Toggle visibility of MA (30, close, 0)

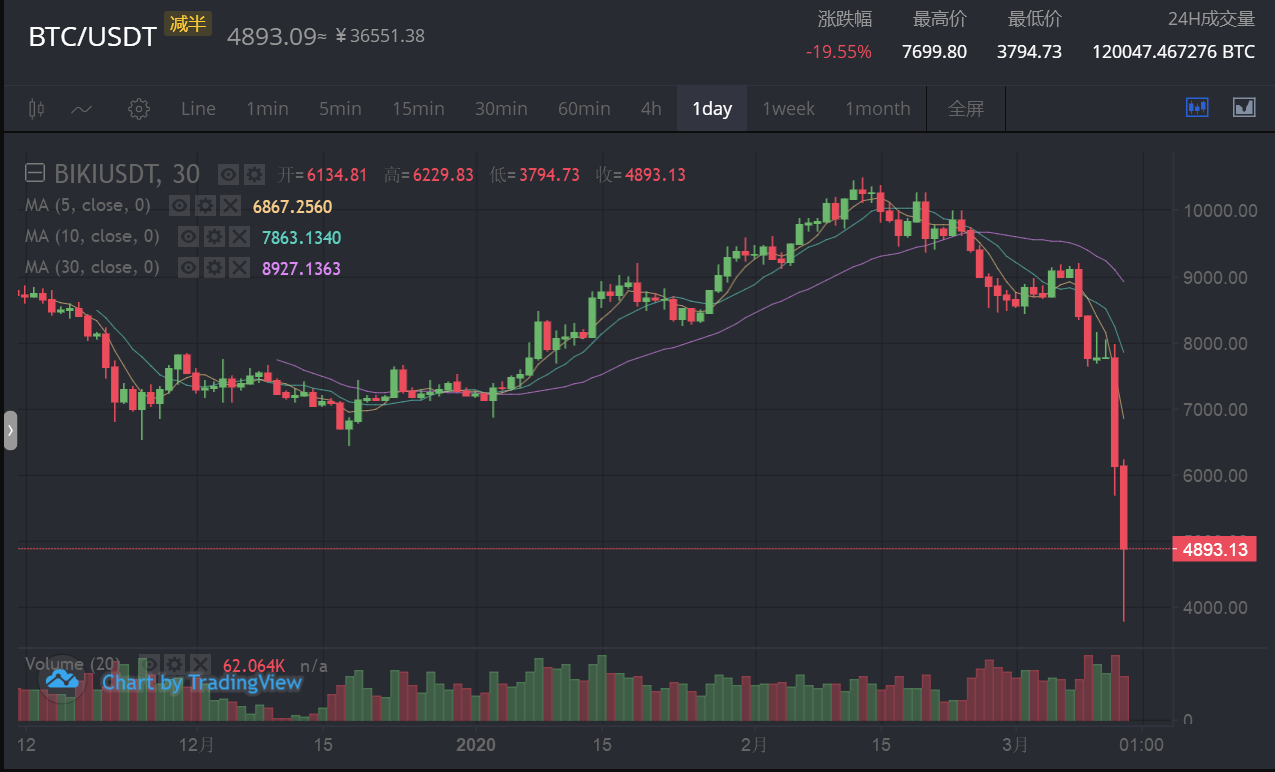pyautogui.click(x=189, y=268)
